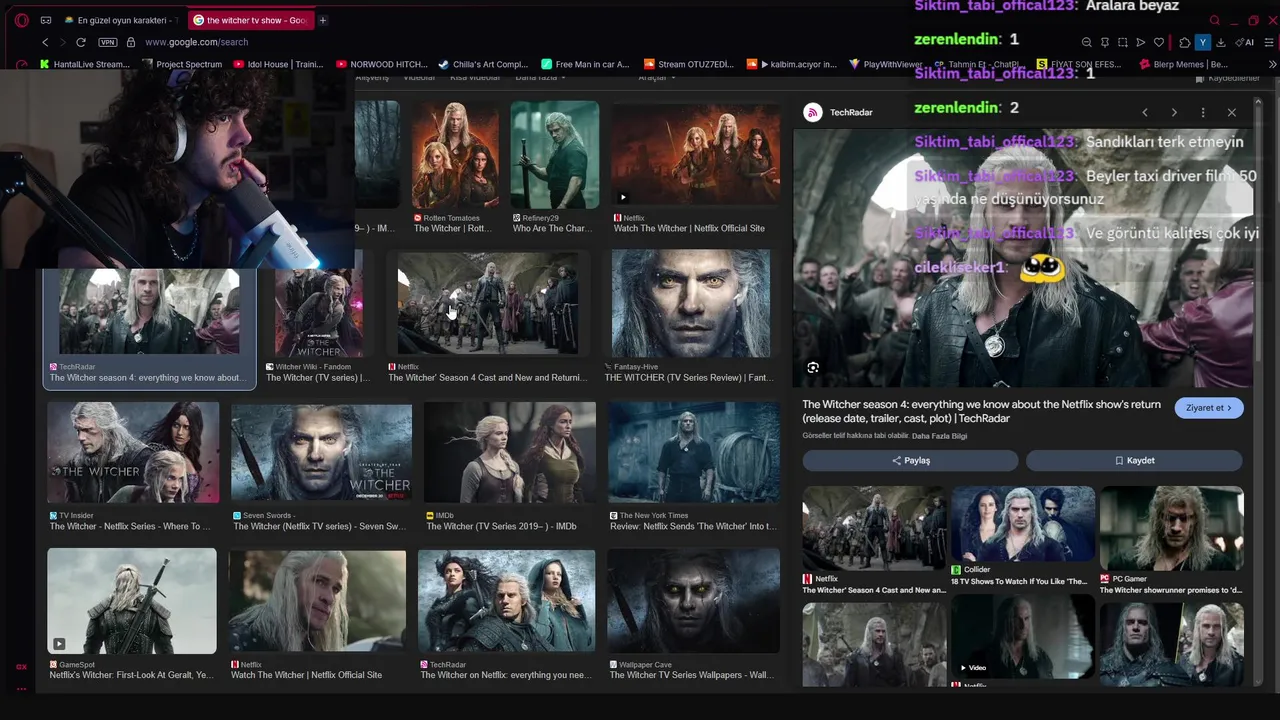Viewport: 1280px width, 720px height.
Task: Open Netflix Season 4 Cast grid thumbnail
Action: 488,303
